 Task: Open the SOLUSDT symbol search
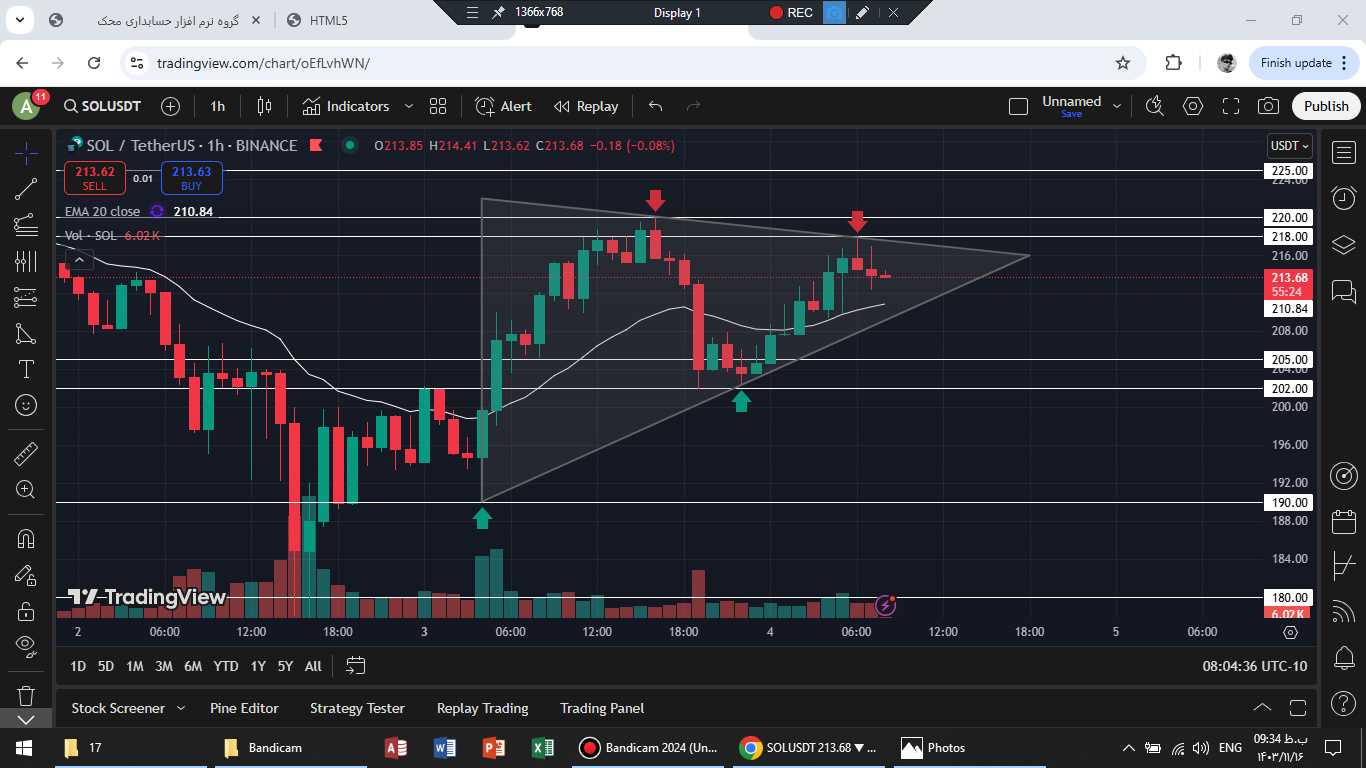pos(102,106)
